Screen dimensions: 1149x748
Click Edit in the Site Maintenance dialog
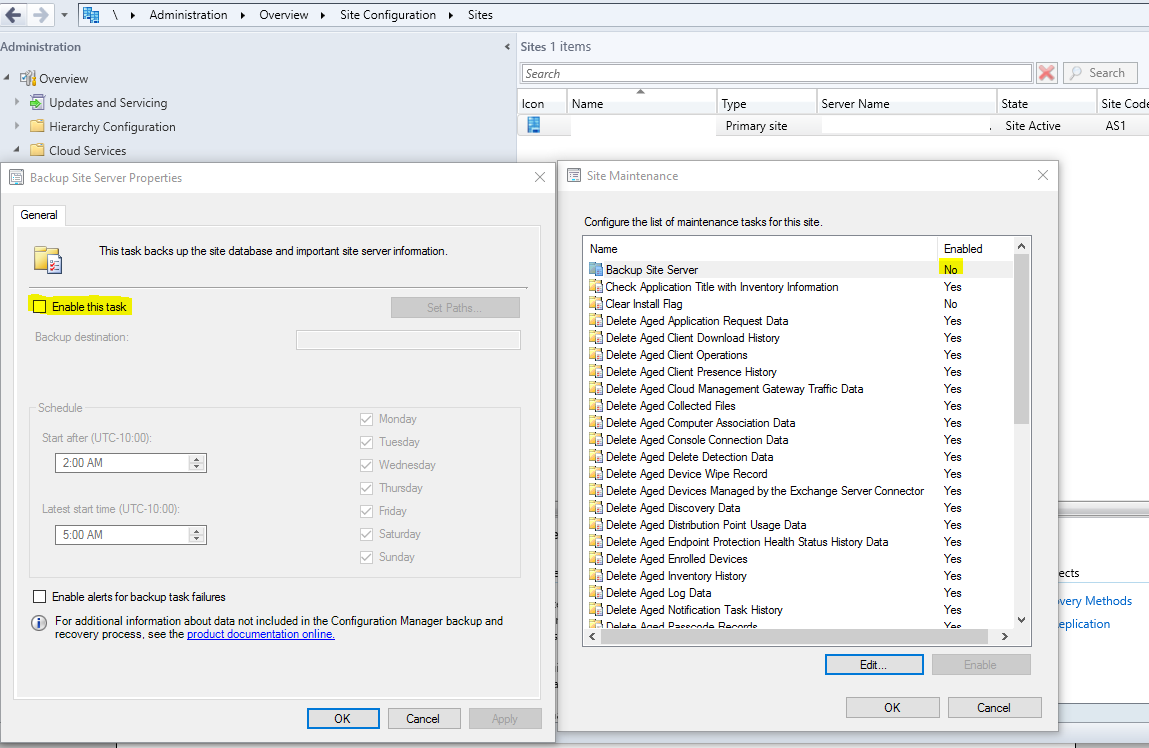[873, 664]
